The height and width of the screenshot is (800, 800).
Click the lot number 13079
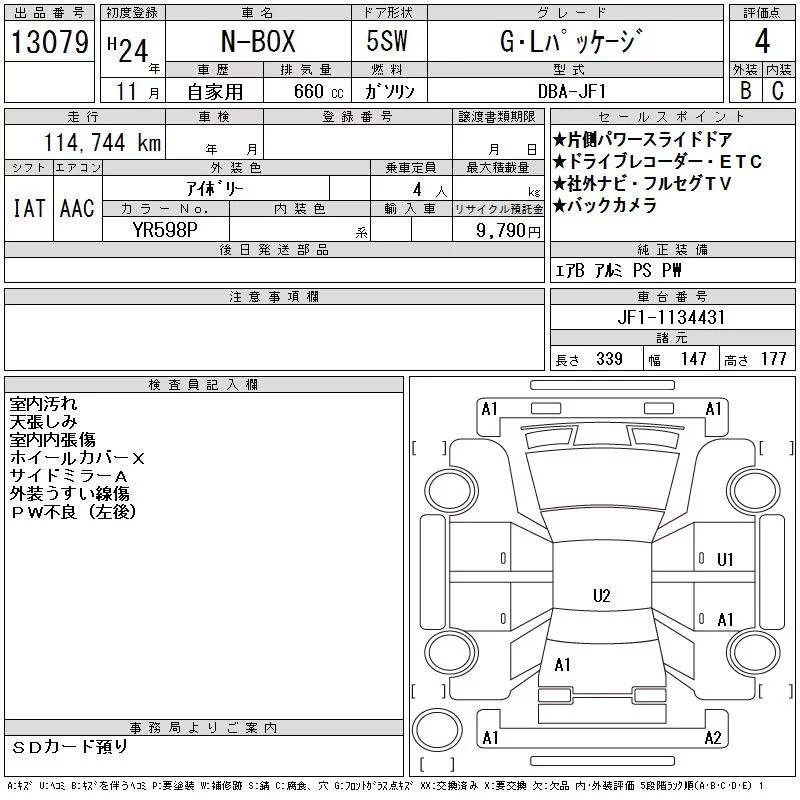coord(49,42)
